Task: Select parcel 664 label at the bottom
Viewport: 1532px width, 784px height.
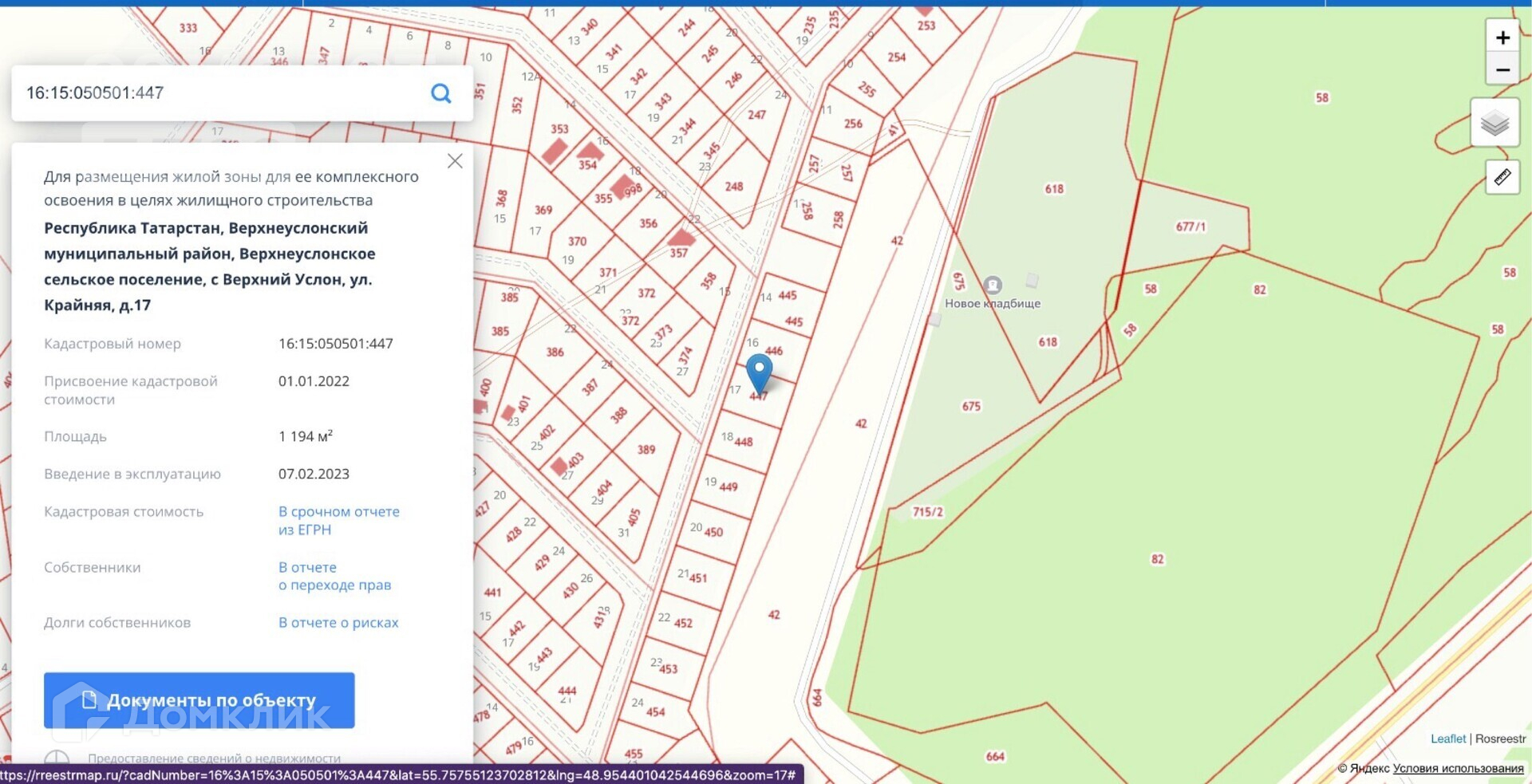Action: (x=996, y=756)
